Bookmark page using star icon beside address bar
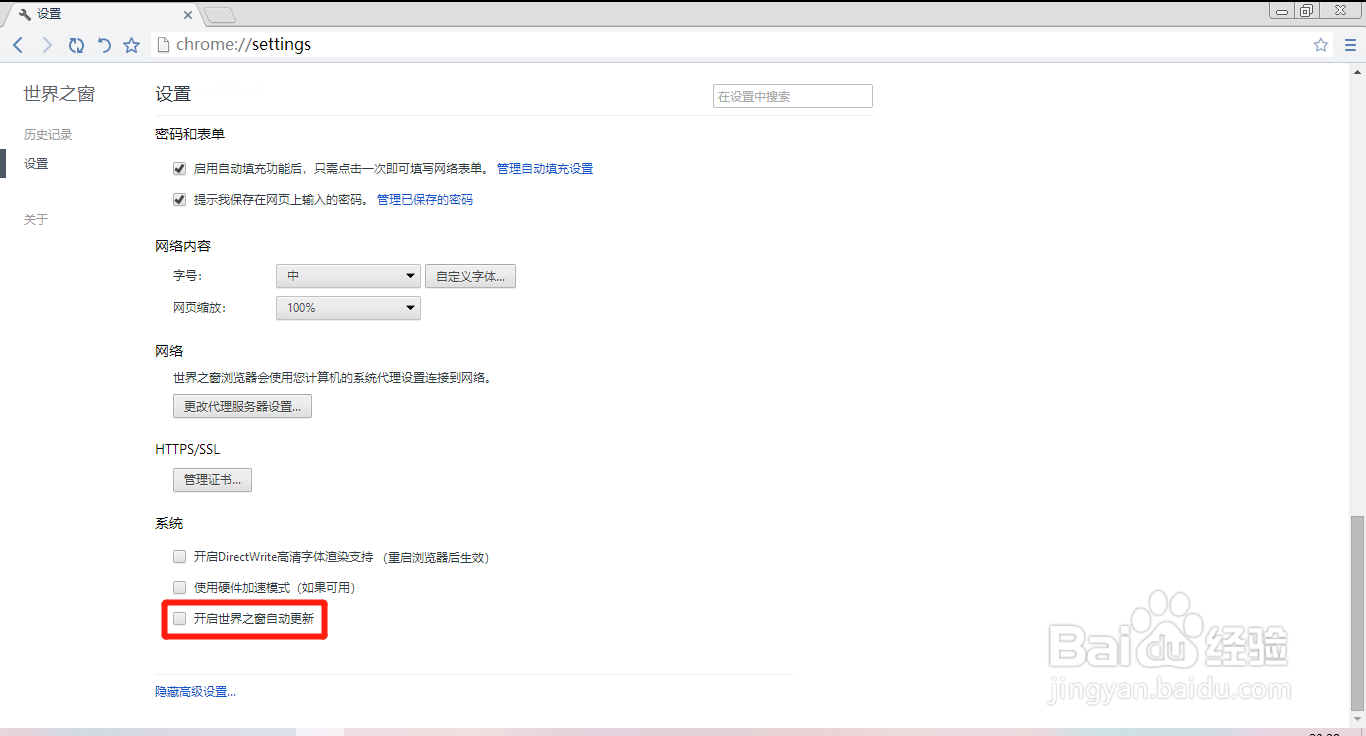 131,45
